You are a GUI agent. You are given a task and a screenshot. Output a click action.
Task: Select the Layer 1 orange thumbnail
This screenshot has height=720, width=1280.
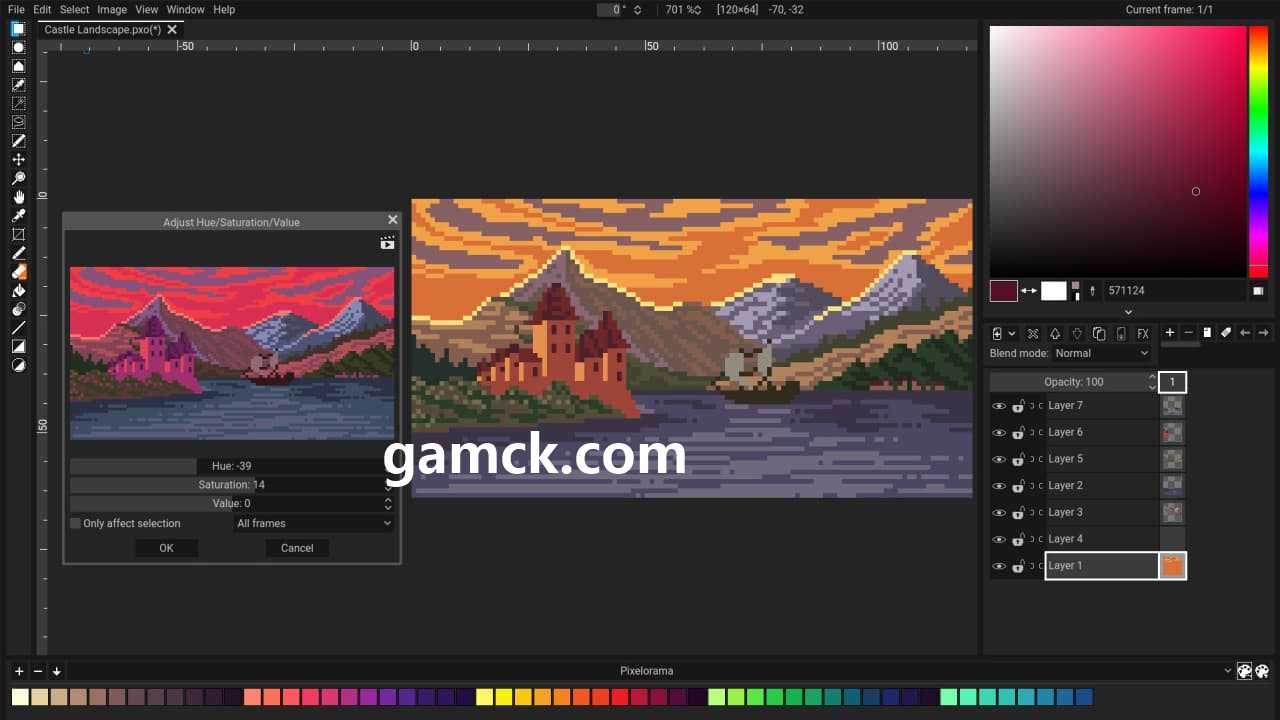pos(1172,566)
